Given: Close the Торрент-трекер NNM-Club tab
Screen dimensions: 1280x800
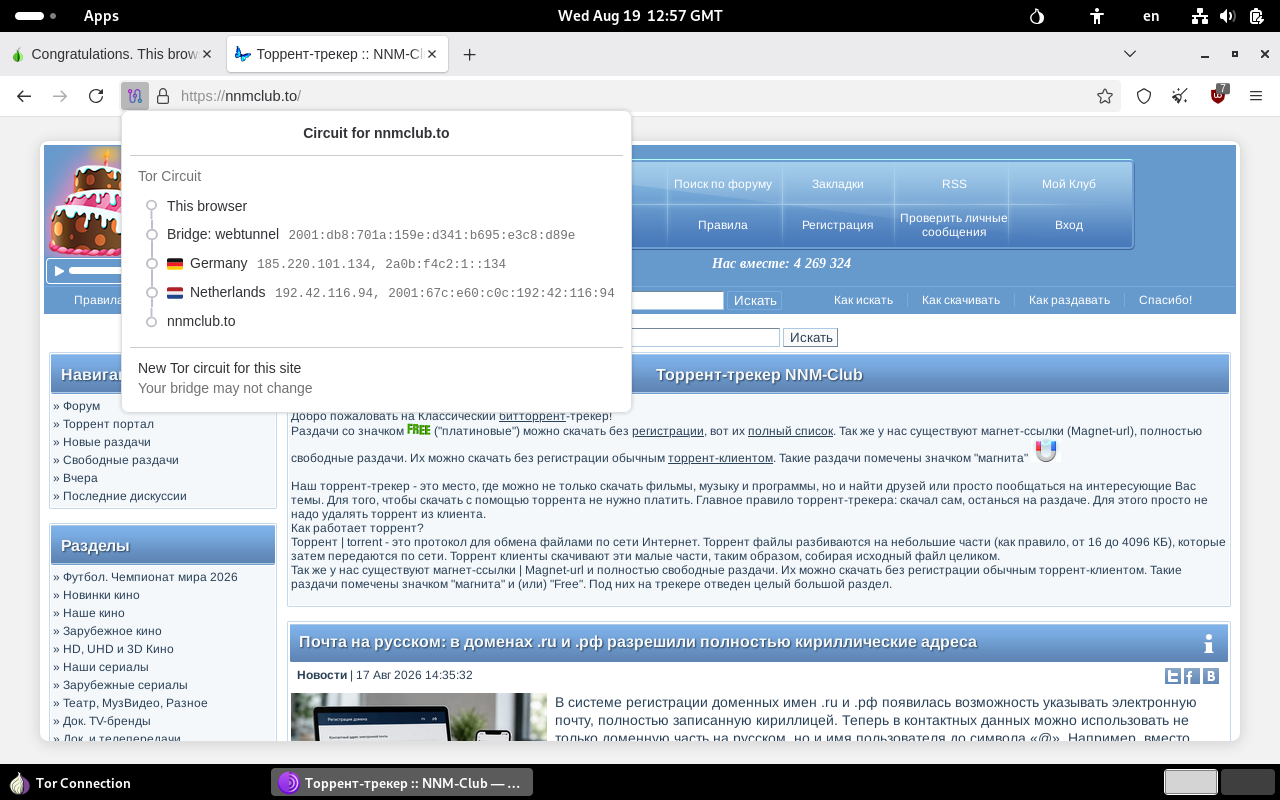Looking at the screenshot, I should [x=433, y=54].
